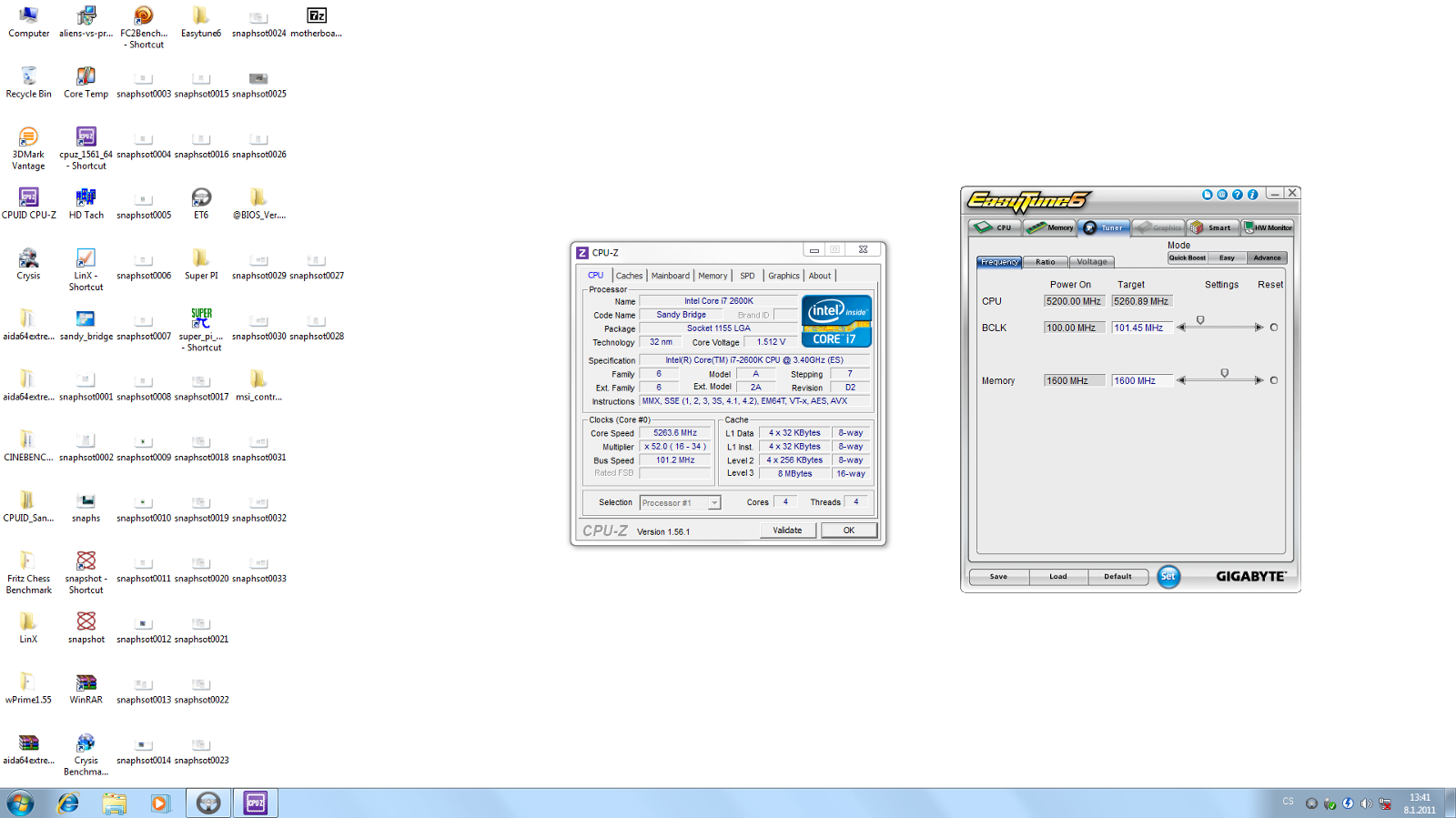Open the LinX Shortcut desktop icon
1456x818 pixels.
click(86, 270)
